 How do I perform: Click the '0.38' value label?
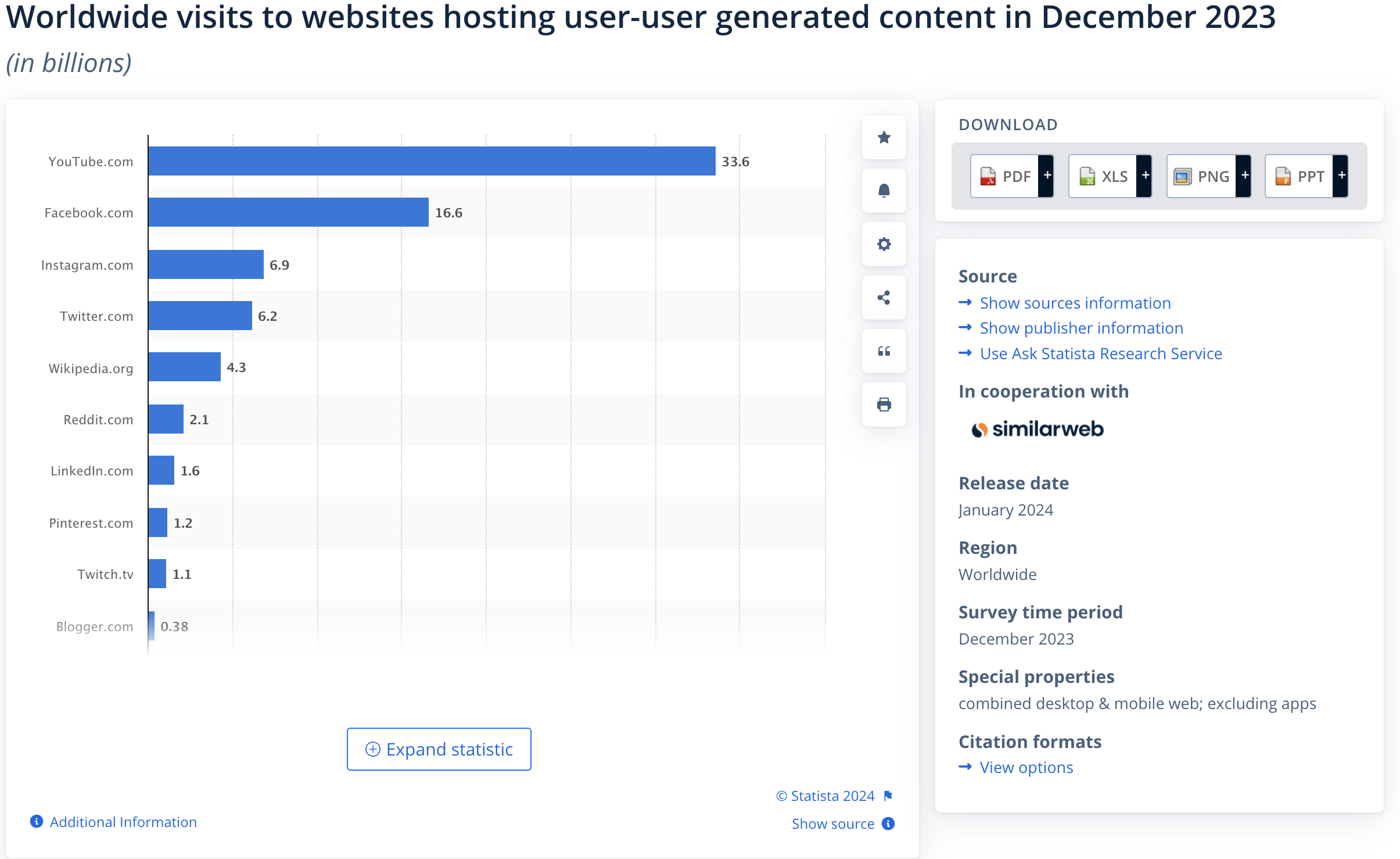(174, 627)
